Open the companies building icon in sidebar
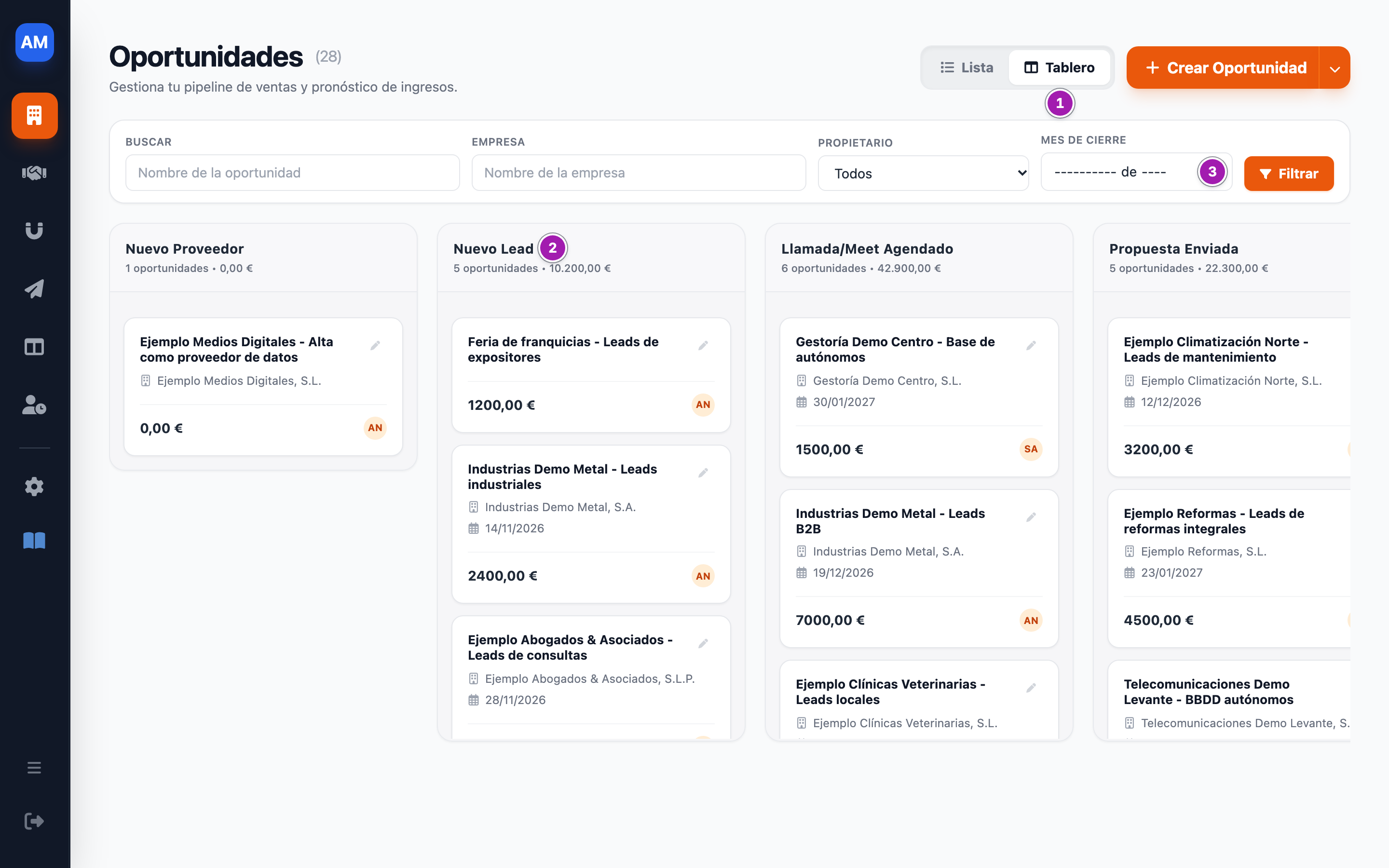This screenshot has width=1389, height=868. [x=34, y=115]
